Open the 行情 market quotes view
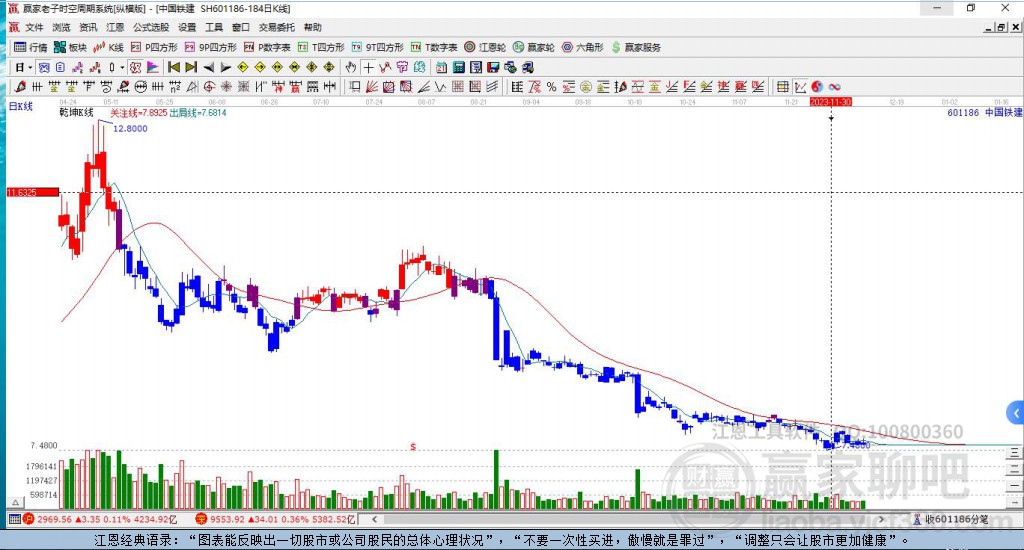This screenshot has height=550, width=1024. [31, 47]
